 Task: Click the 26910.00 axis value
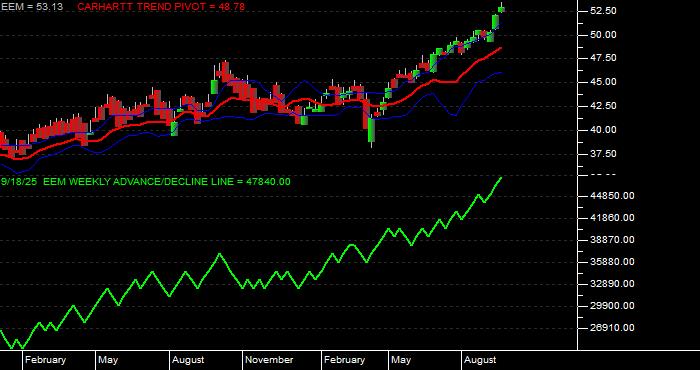coord(612,328)
